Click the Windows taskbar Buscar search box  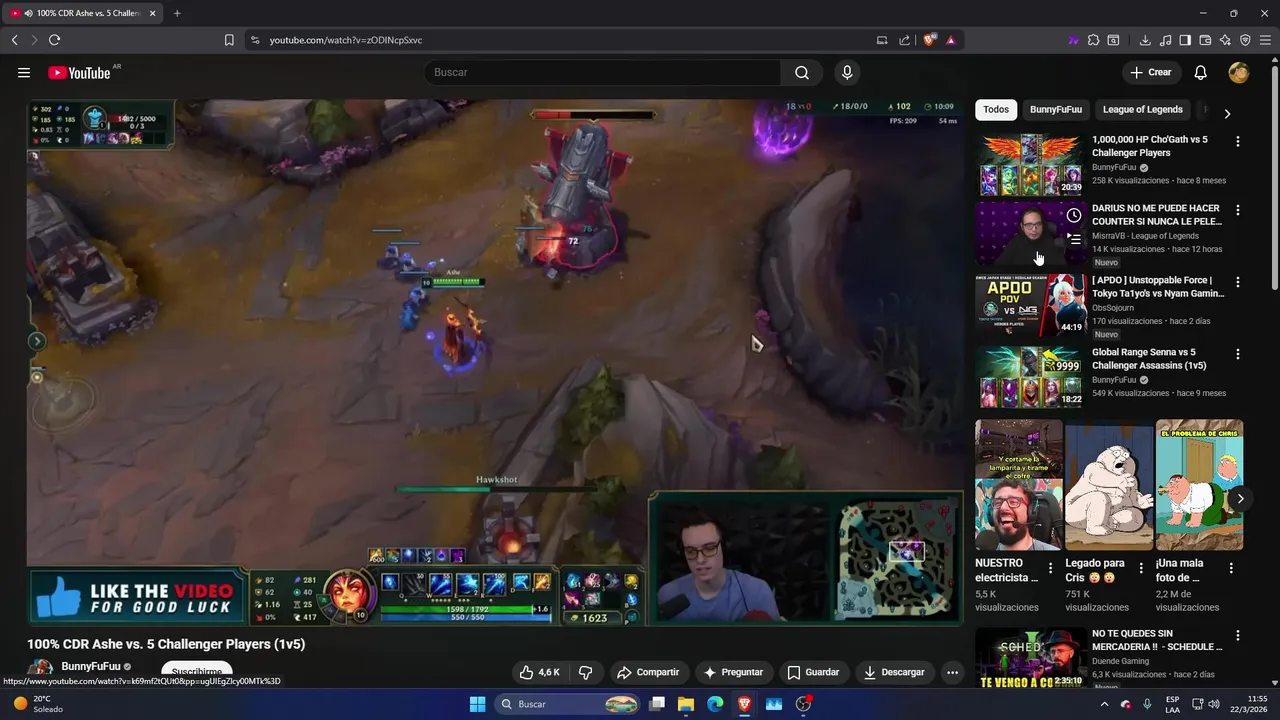point(567,704)
